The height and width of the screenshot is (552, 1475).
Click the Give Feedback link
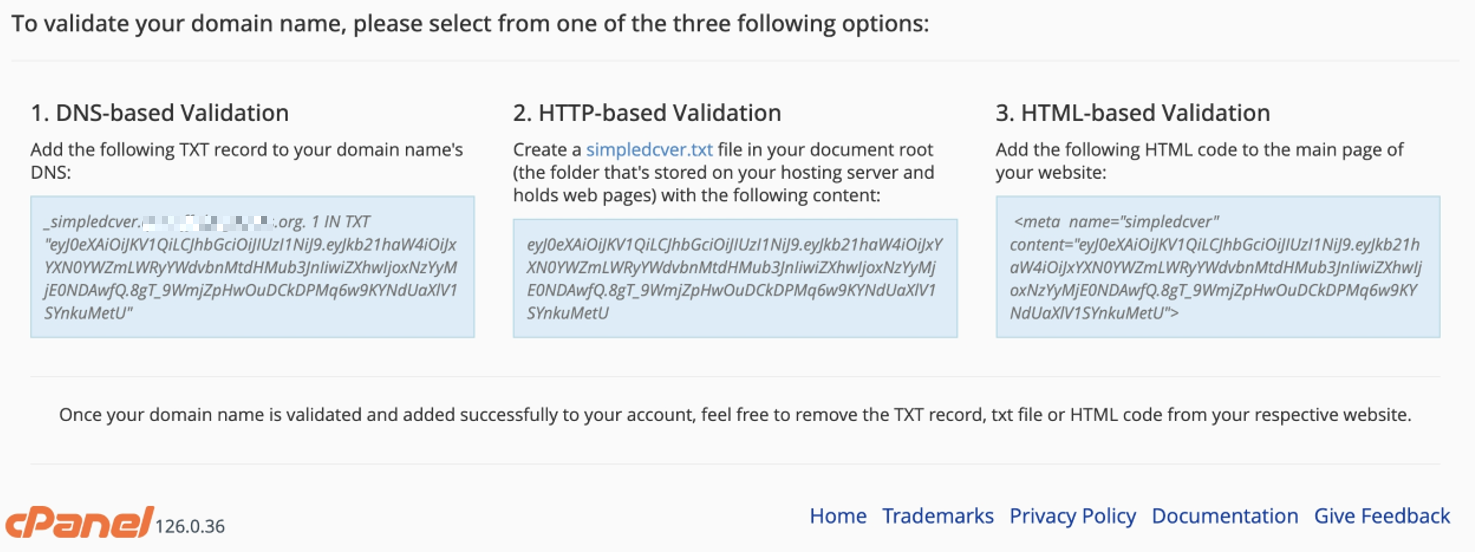point(1381,516)
